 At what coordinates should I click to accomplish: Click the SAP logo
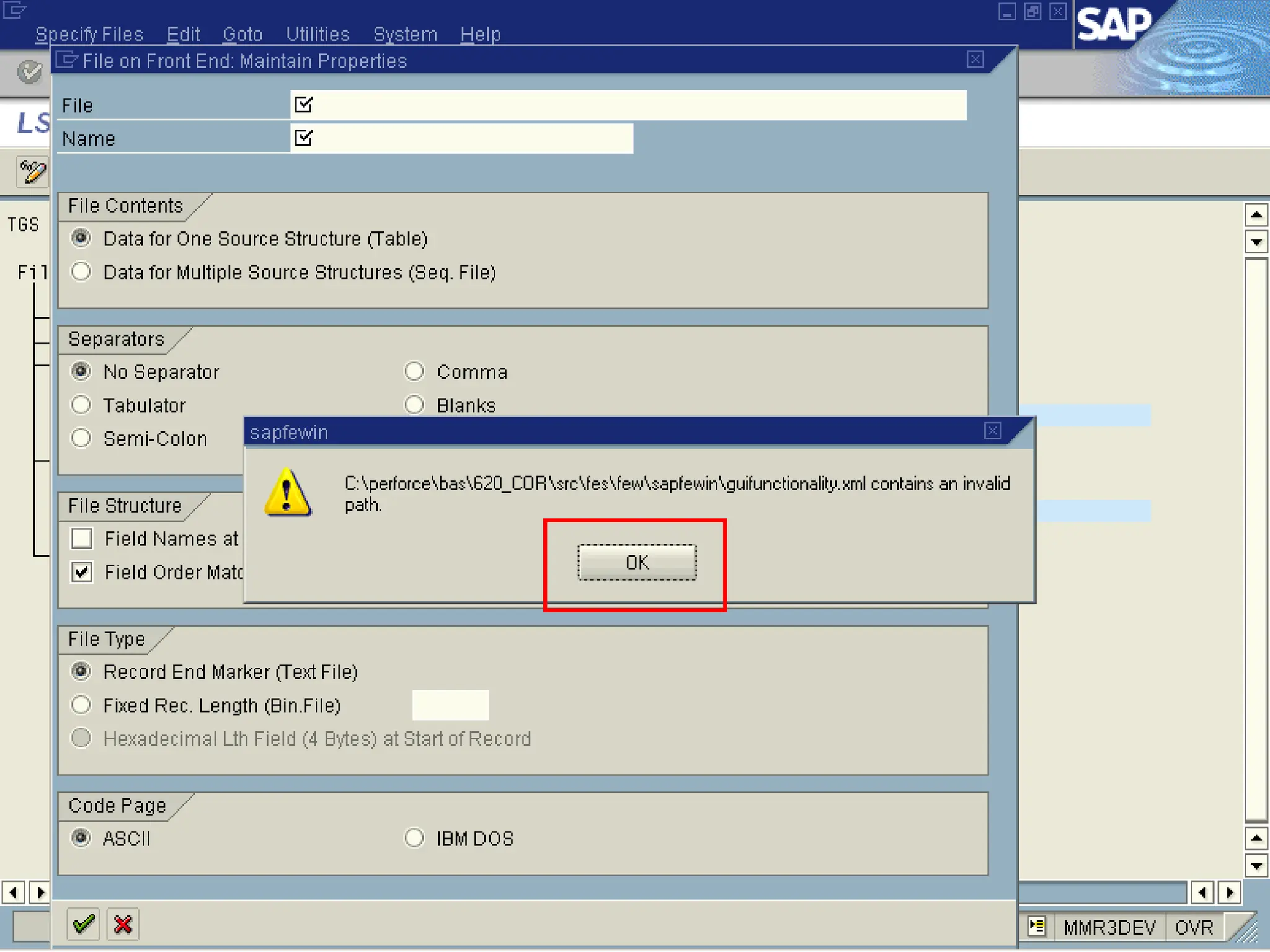(x=1113, y=26)
